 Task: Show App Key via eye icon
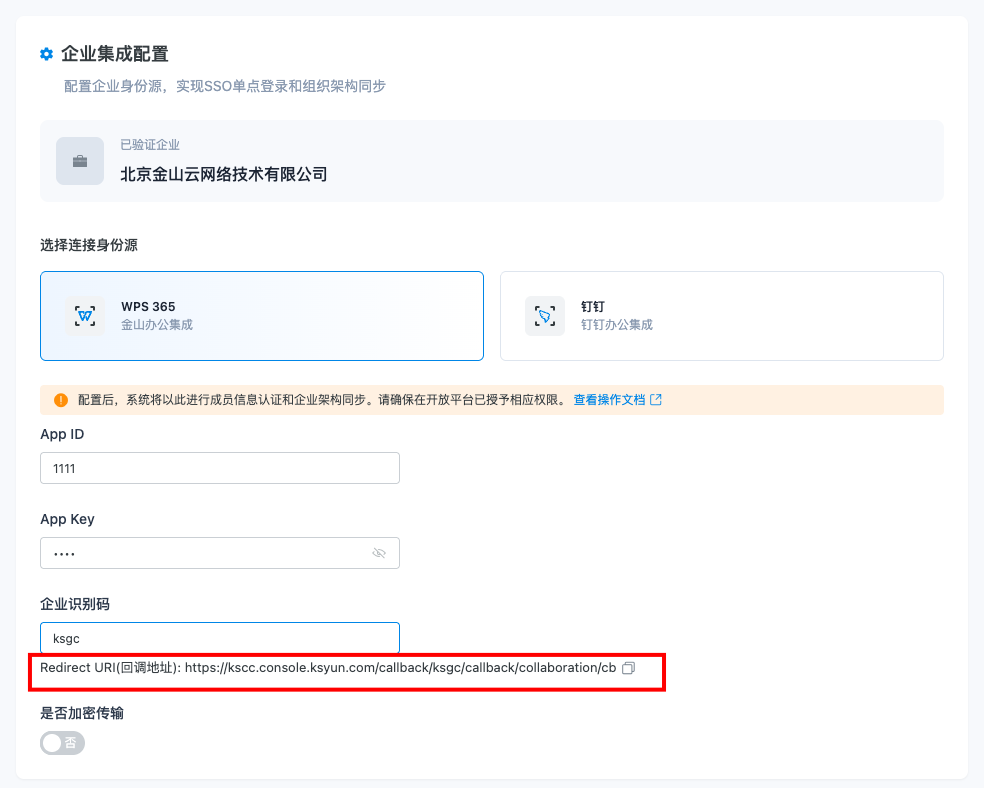[379, 553]
